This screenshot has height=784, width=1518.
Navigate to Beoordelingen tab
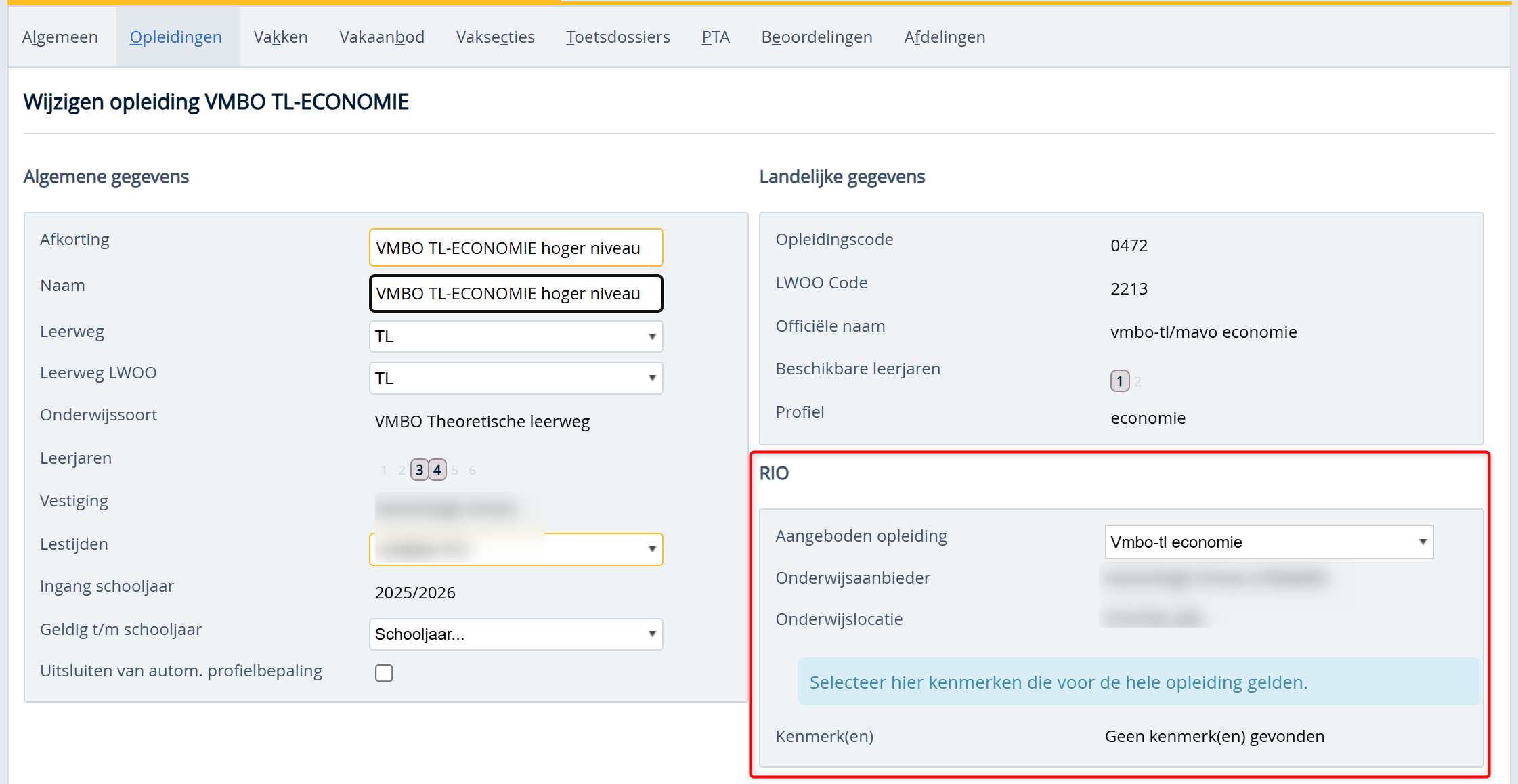point(817,37)
